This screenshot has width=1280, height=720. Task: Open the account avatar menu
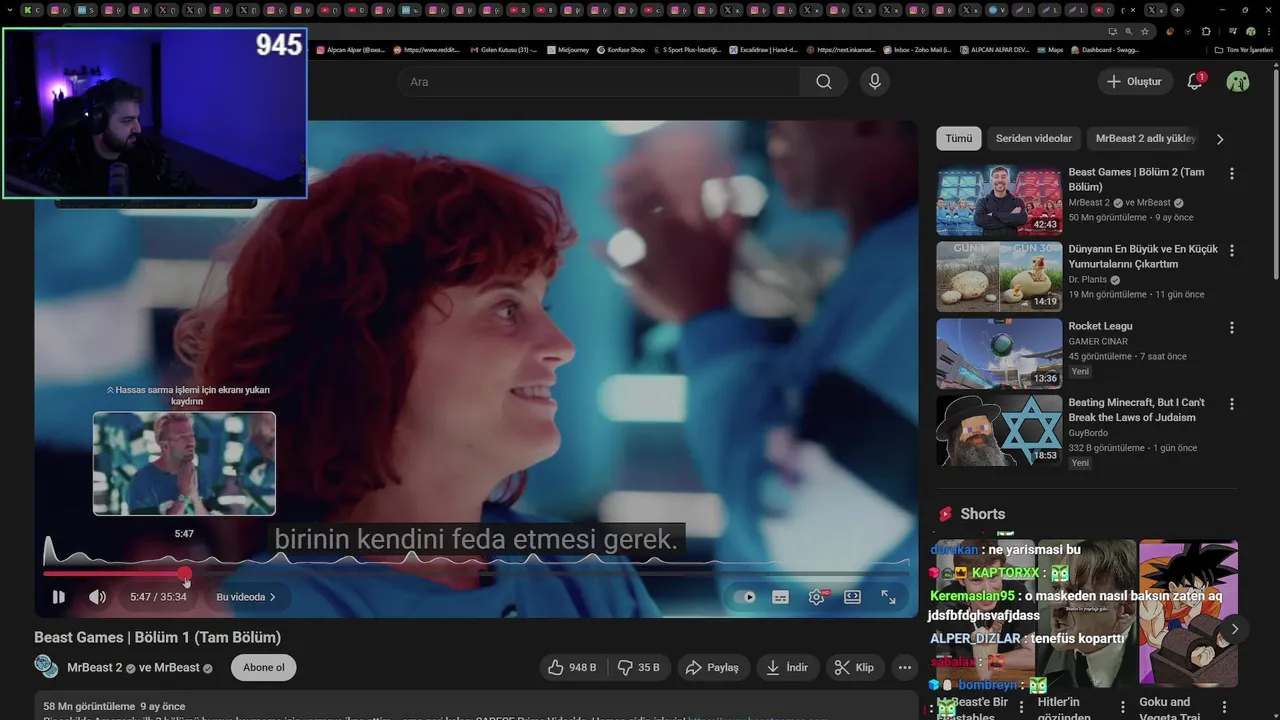click(1238, 82)
